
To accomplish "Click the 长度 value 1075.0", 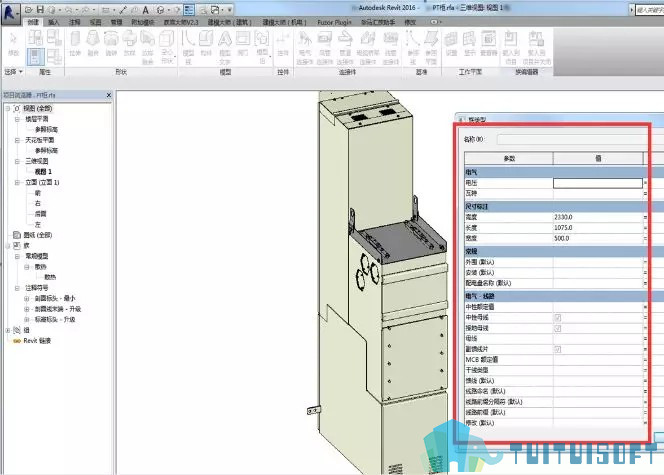I will [563, 228].
